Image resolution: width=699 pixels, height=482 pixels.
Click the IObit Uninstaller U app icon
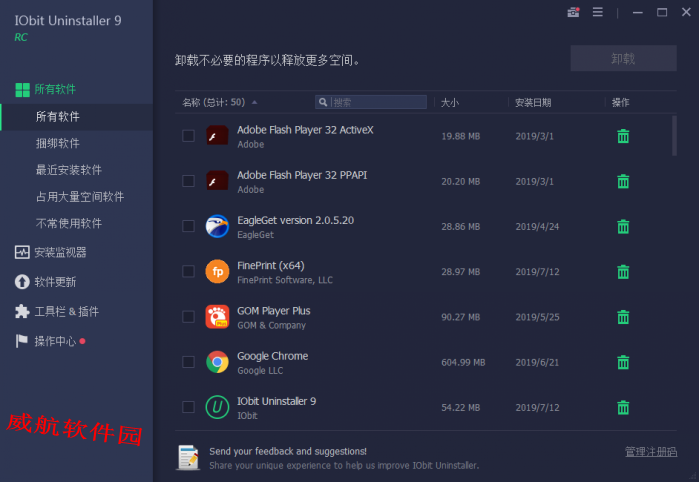pyautogui.click(x=217, y=407)
